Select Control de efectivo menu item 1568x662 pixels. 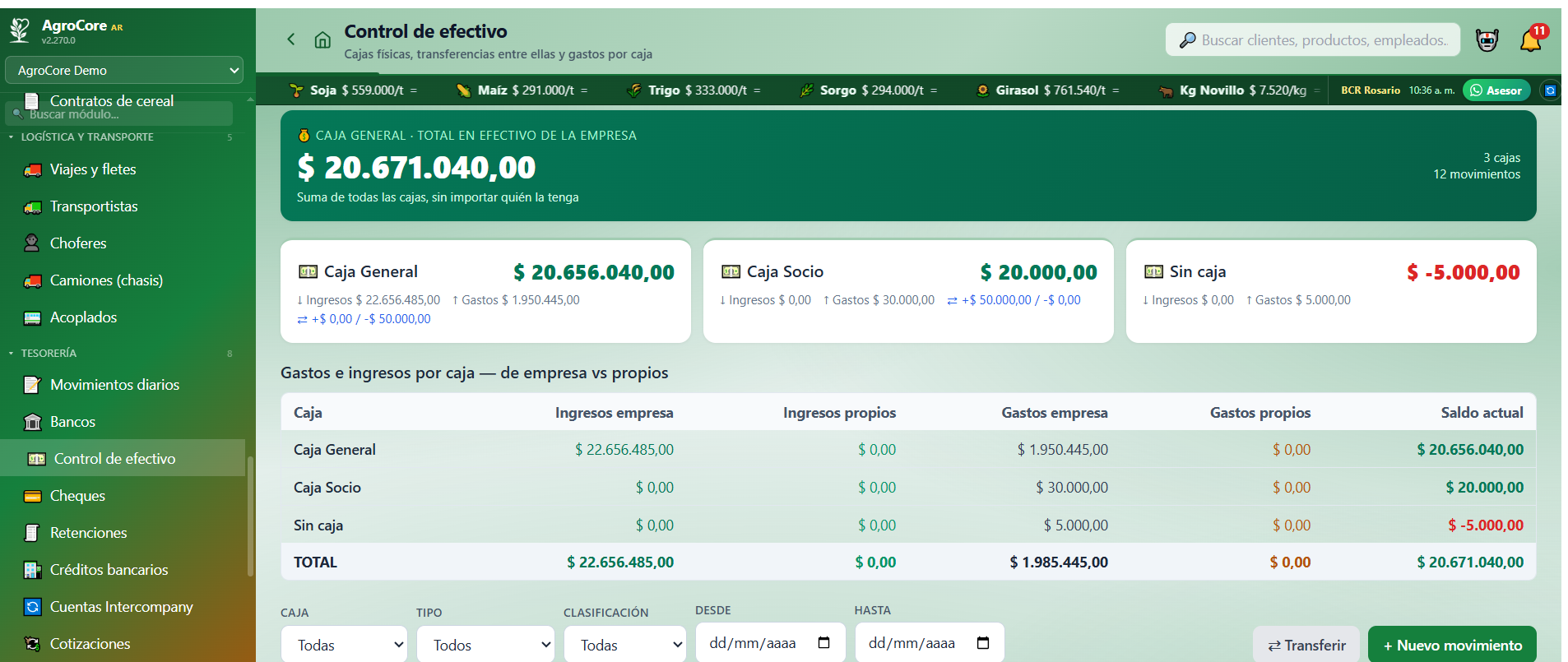pos(123,458)
